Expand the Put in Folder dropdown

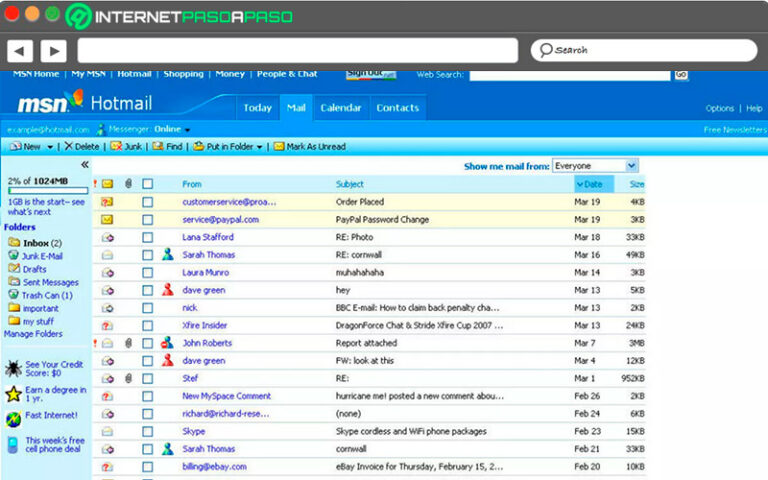pos(260,147)
